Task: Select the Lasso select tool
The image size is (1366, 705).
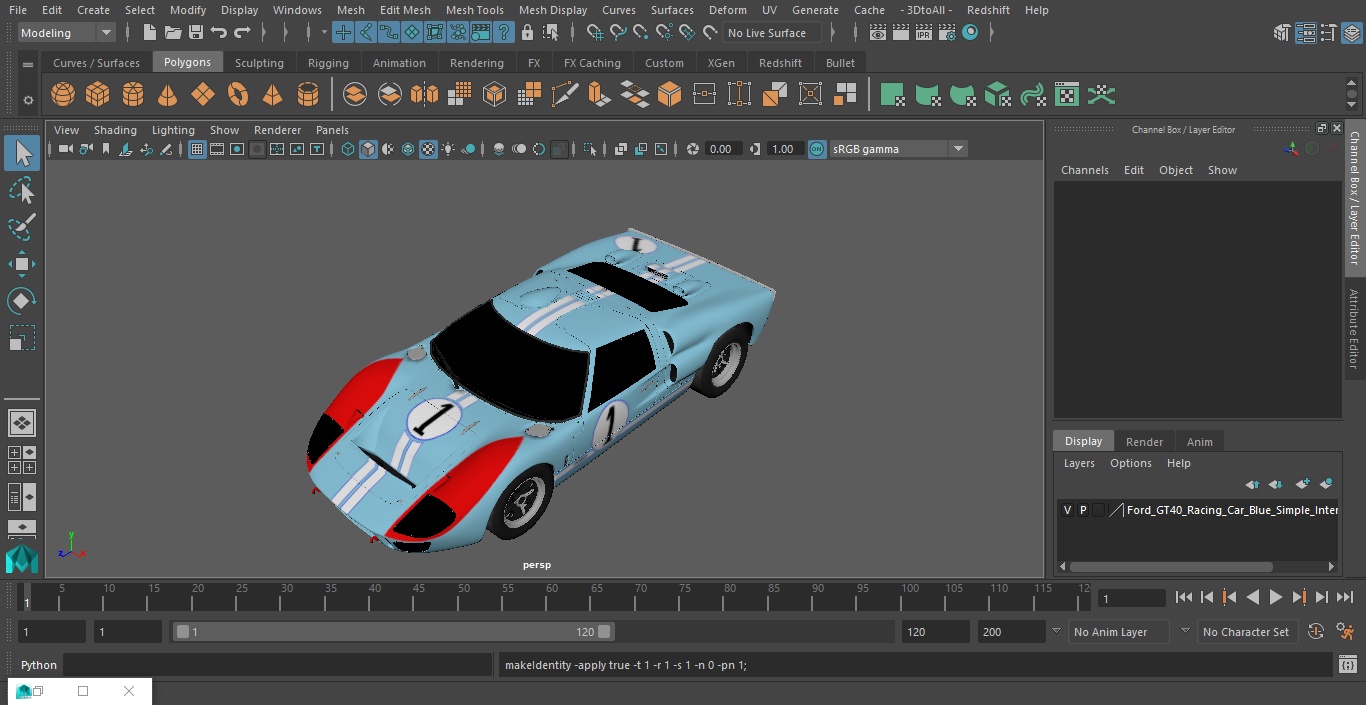Action: tap(22, 190)
